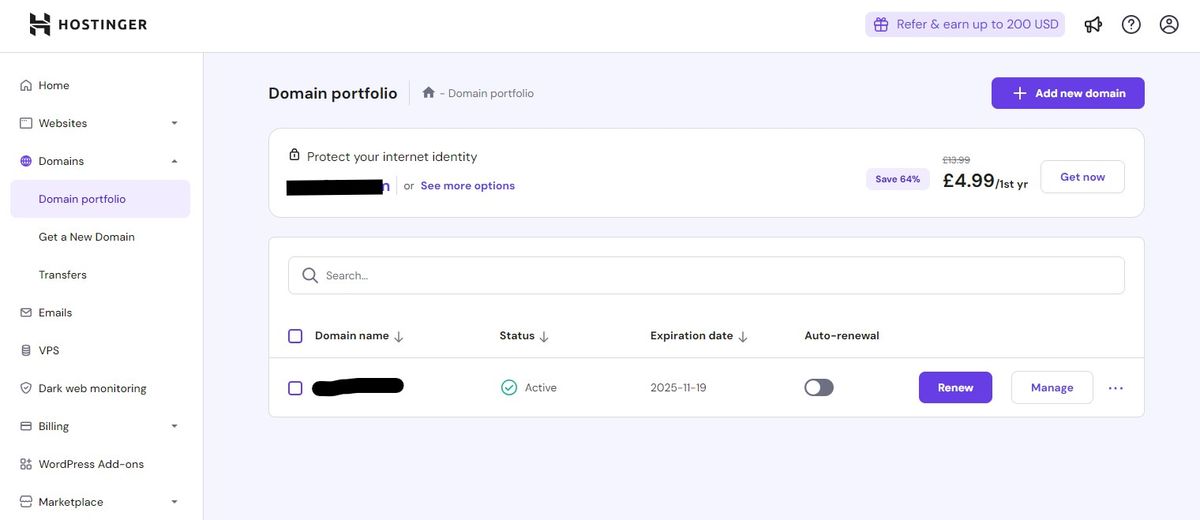Sort by Expiration date arrow
The width and height of the screenshot is (1200, 520).
pos(743,336)
